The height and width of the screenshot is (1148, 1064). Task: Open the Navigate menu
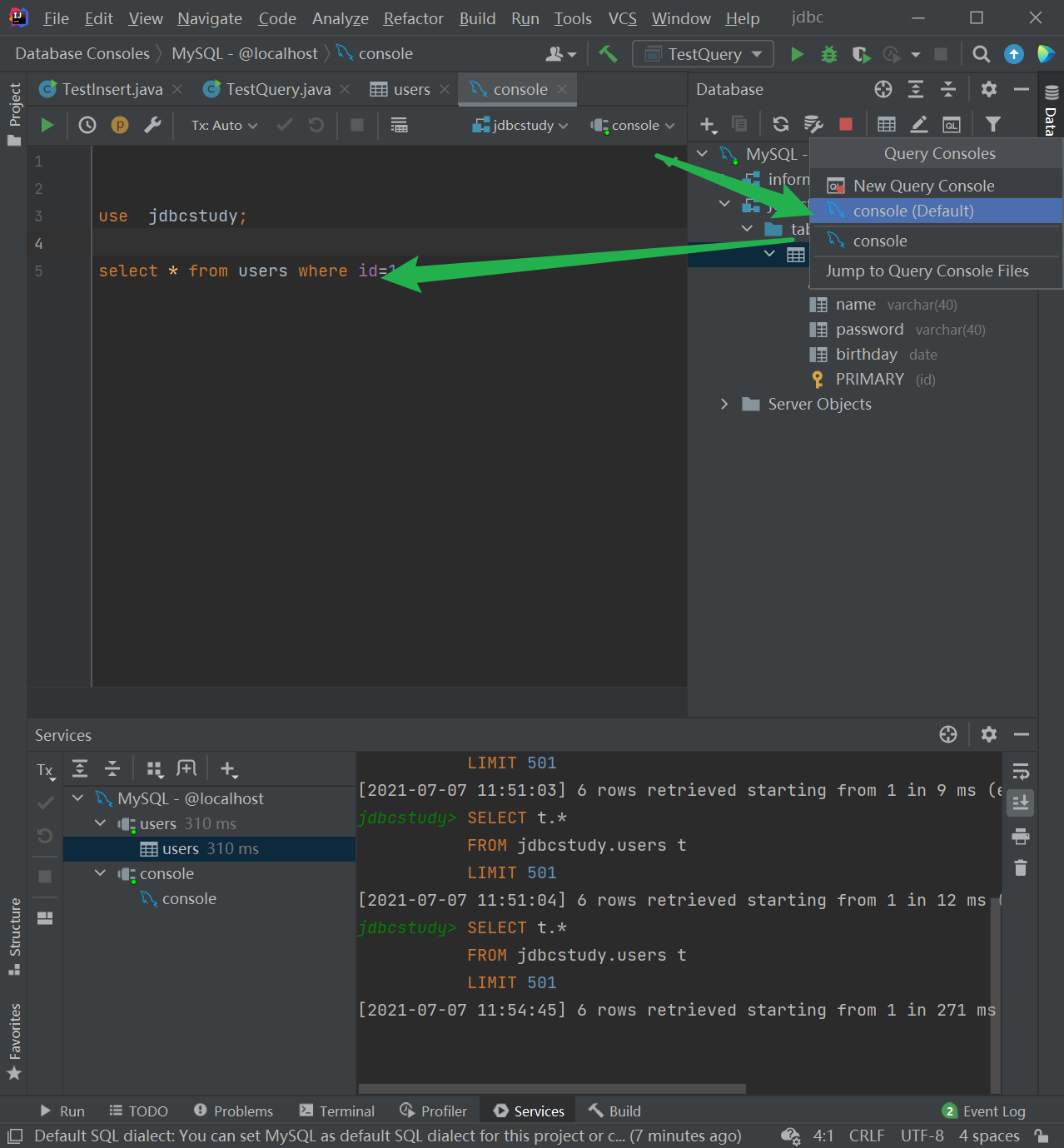[x=210, y=18]
